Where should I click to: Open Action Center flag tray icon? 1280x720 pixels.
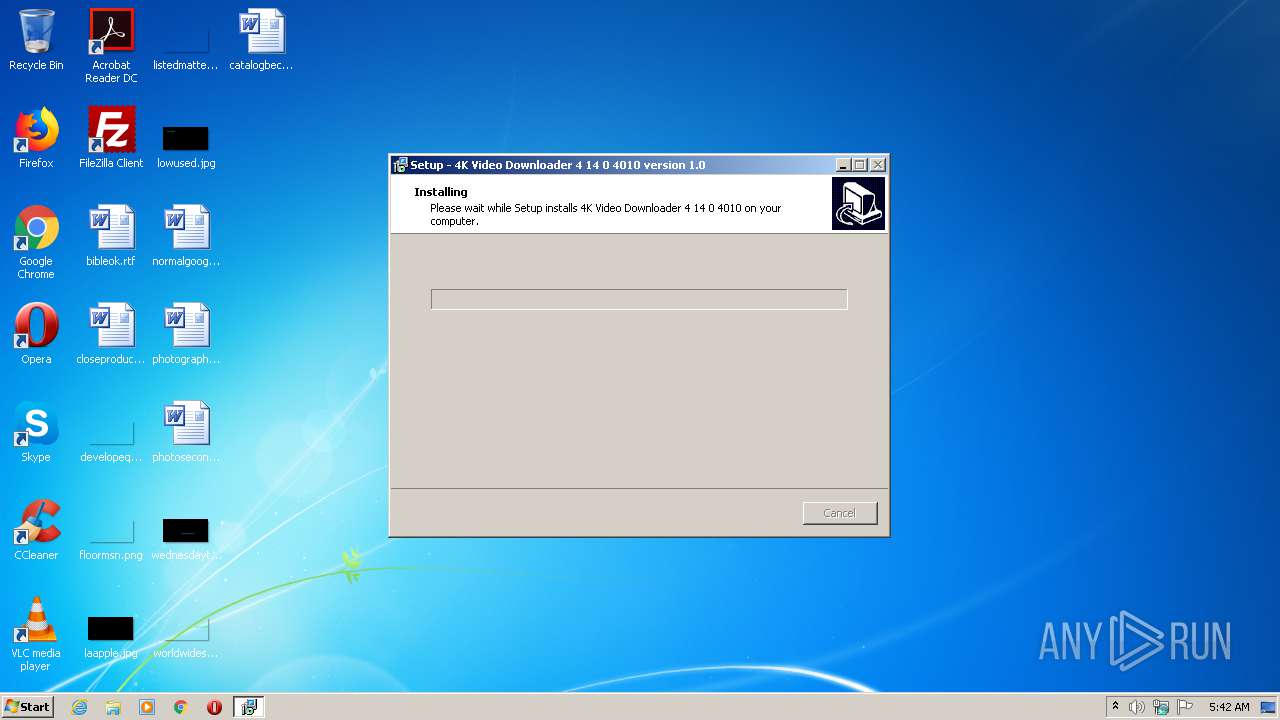pyautogui.click(x=1185, y=707)
